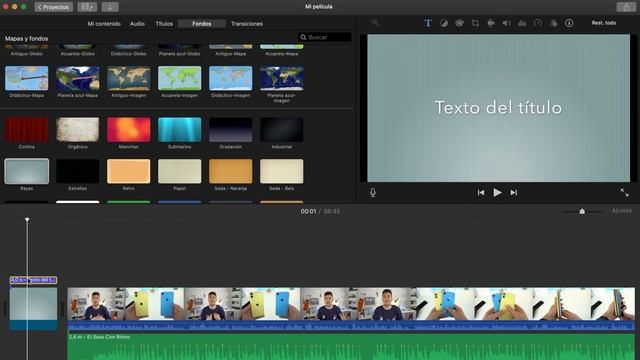Choose the Orgánico background
This screenshot has width=640, height=360.
coord(78,129)
